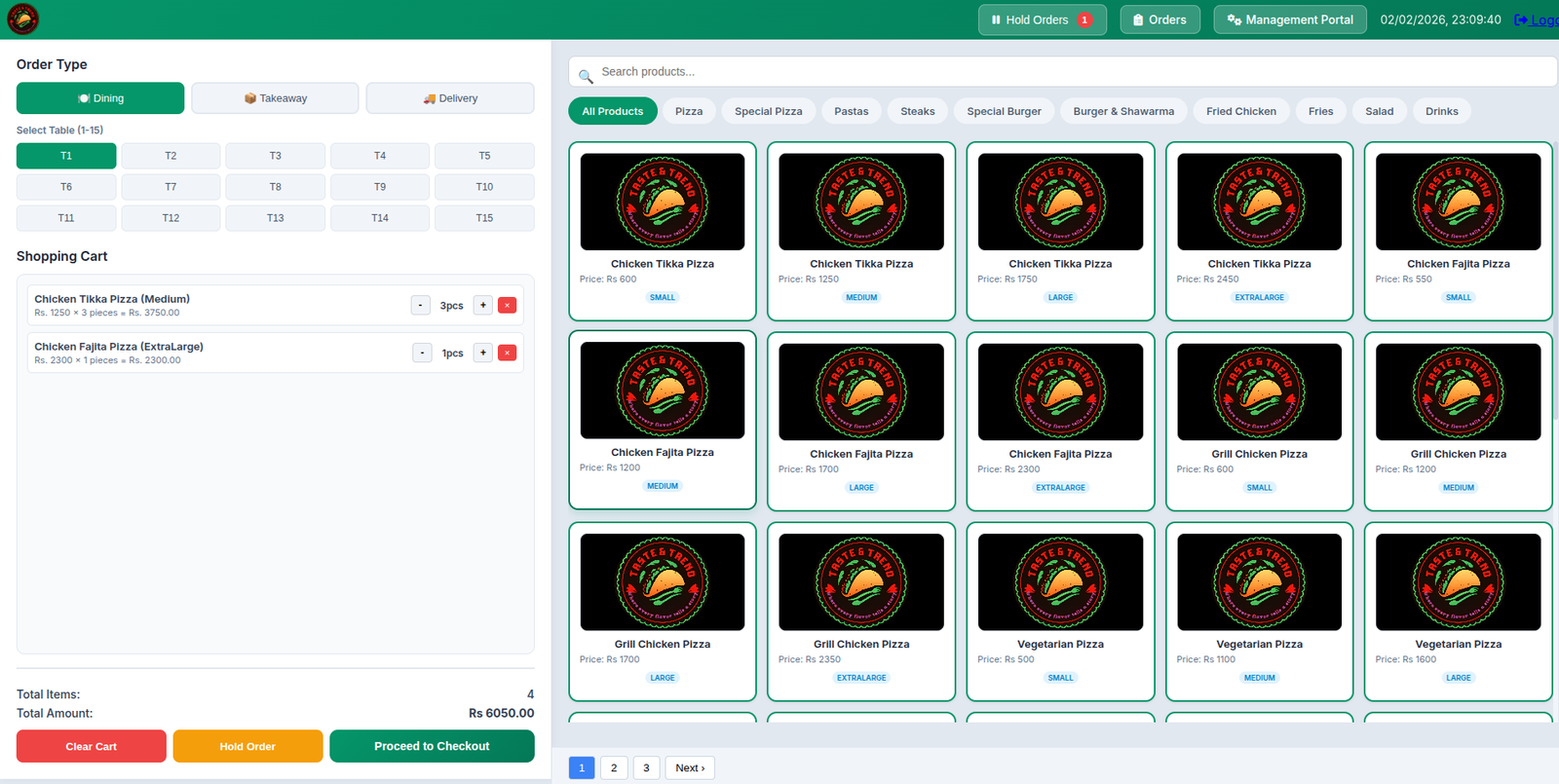Add Vegetarian Pizza Small to cart

tap(1060, 611)
